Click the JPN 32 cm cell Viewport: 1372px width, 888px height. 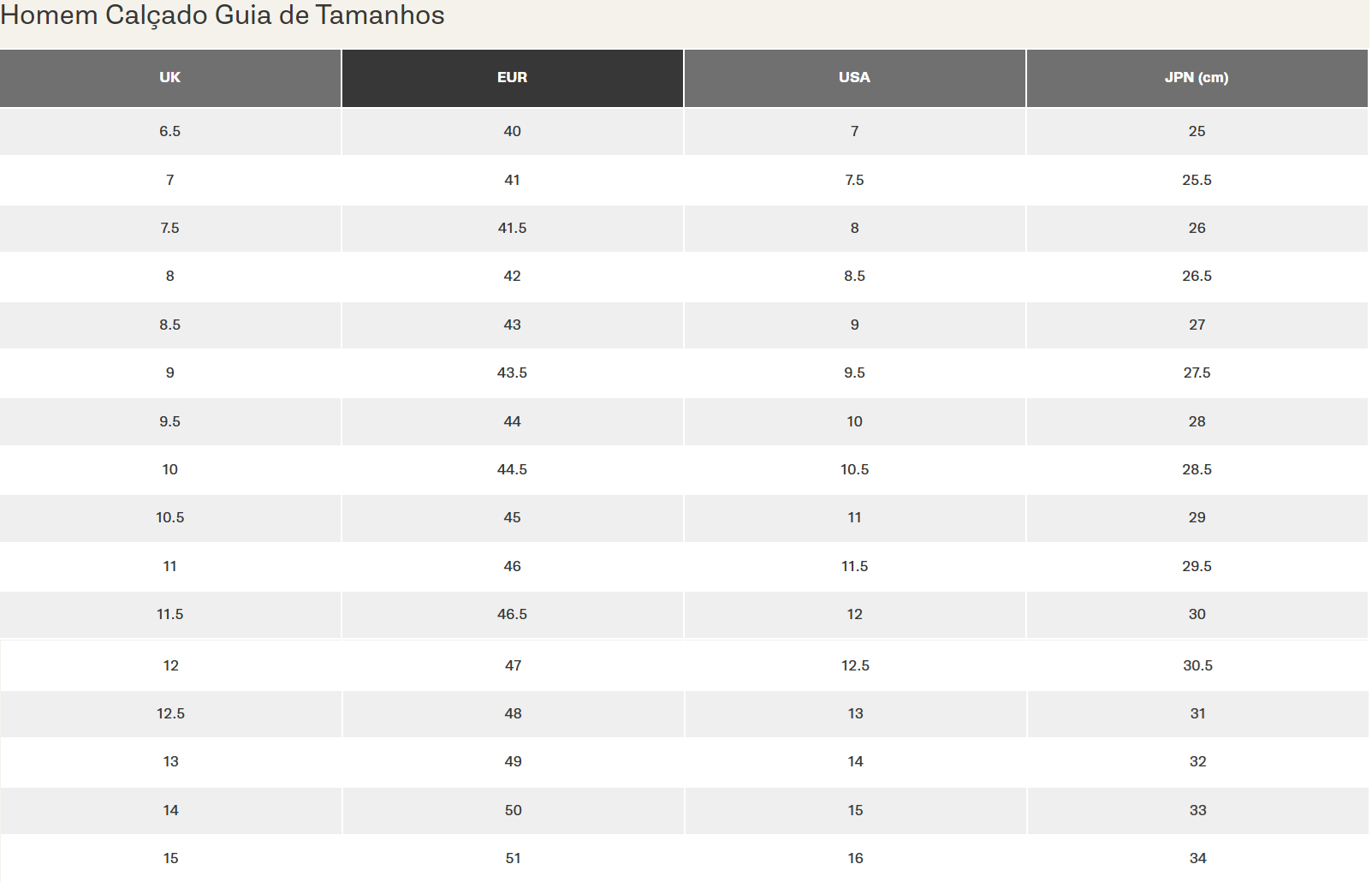pyautogui.click(x=1197, y=761)
